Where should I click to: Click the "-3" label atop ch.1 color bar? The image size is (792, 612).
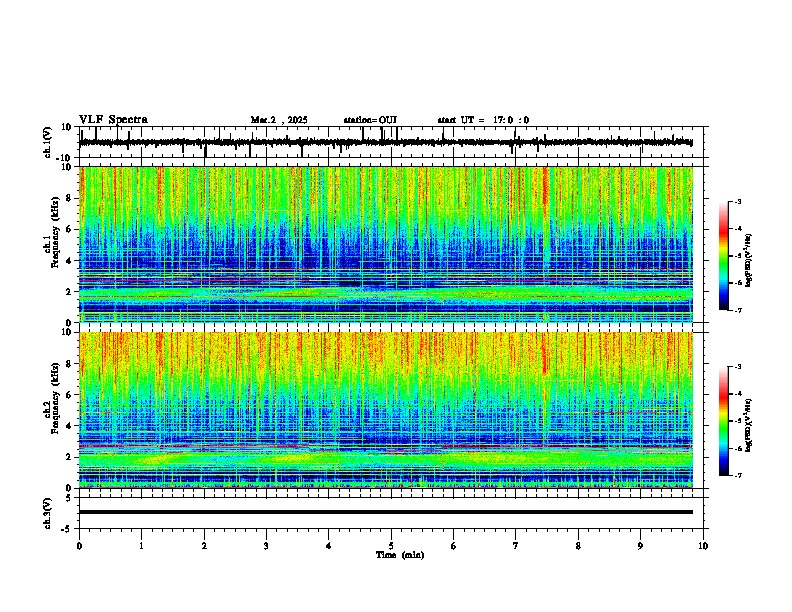[x=737, y=202]
